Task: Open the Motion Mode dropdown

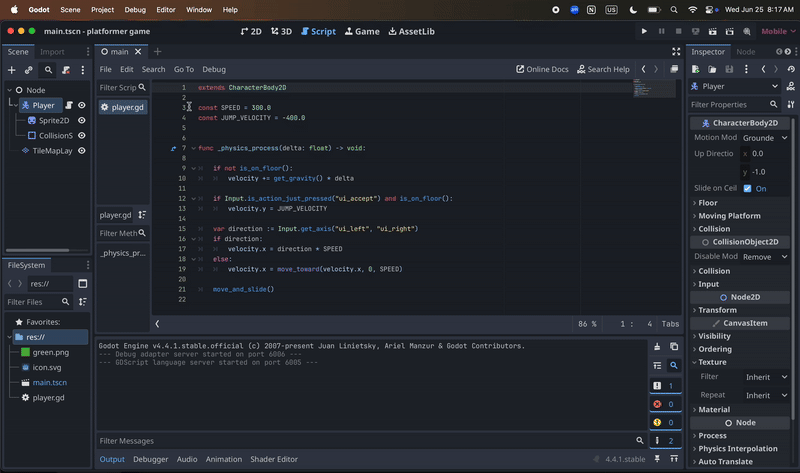Action: click(762, 138)
